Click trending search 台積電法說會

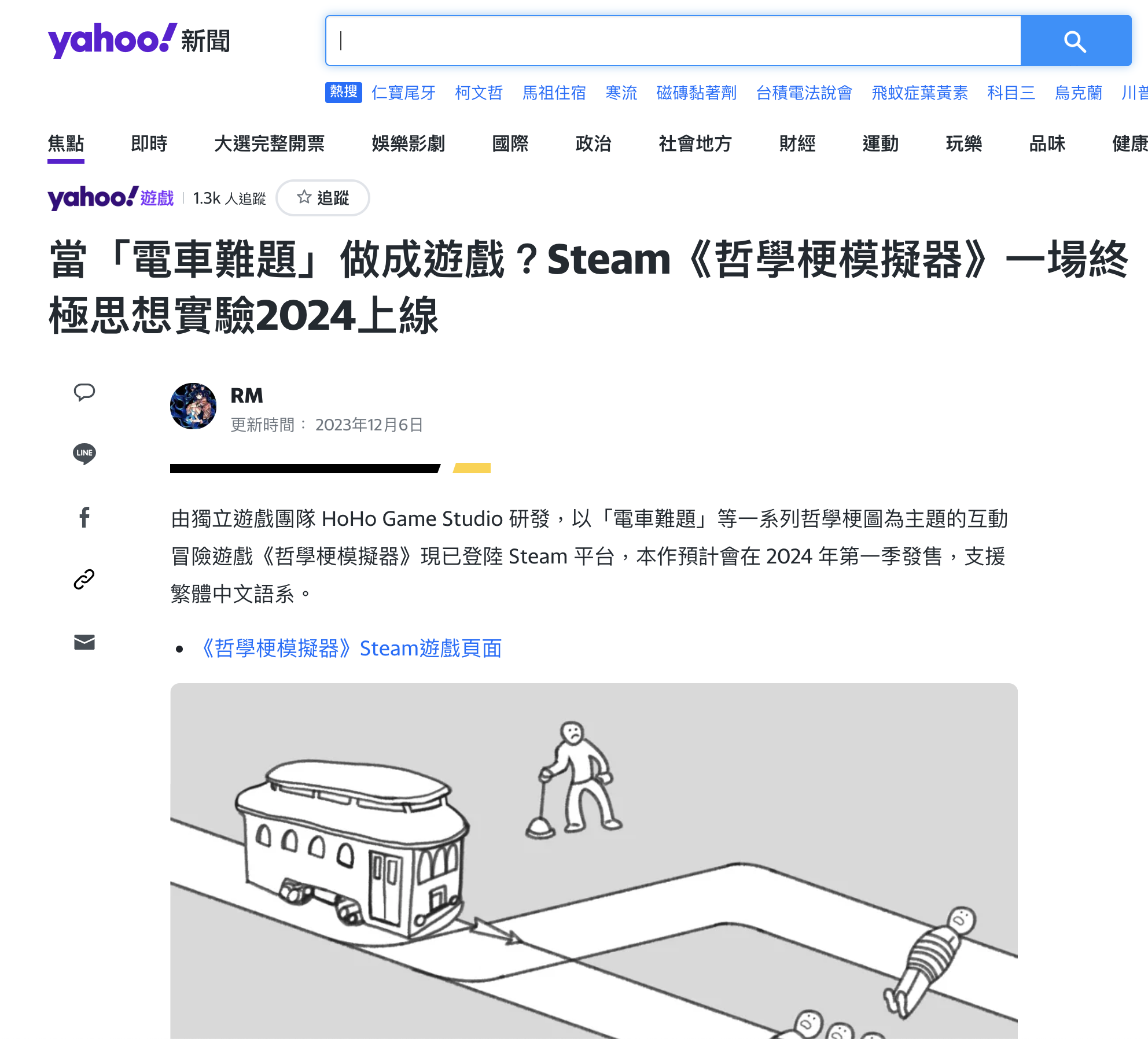pos(804,93)
